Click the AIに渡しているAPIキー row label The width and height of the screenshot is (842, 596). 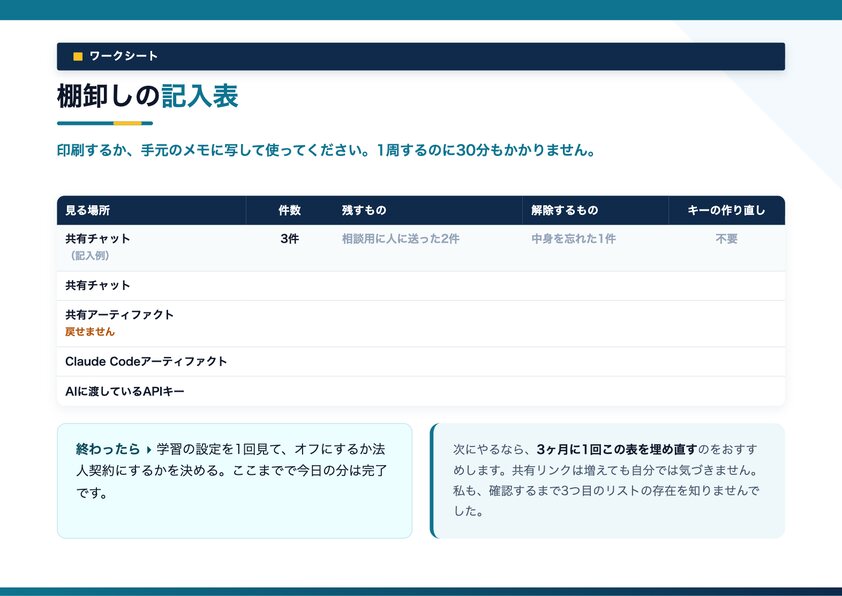pos(125,391)
